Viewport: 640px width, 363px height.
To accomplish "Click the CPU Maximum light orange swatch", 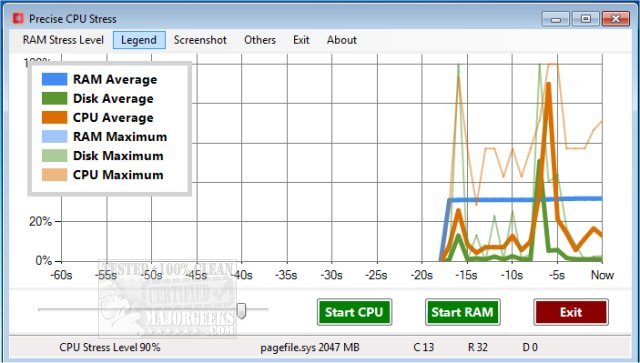I will point(54,175).
